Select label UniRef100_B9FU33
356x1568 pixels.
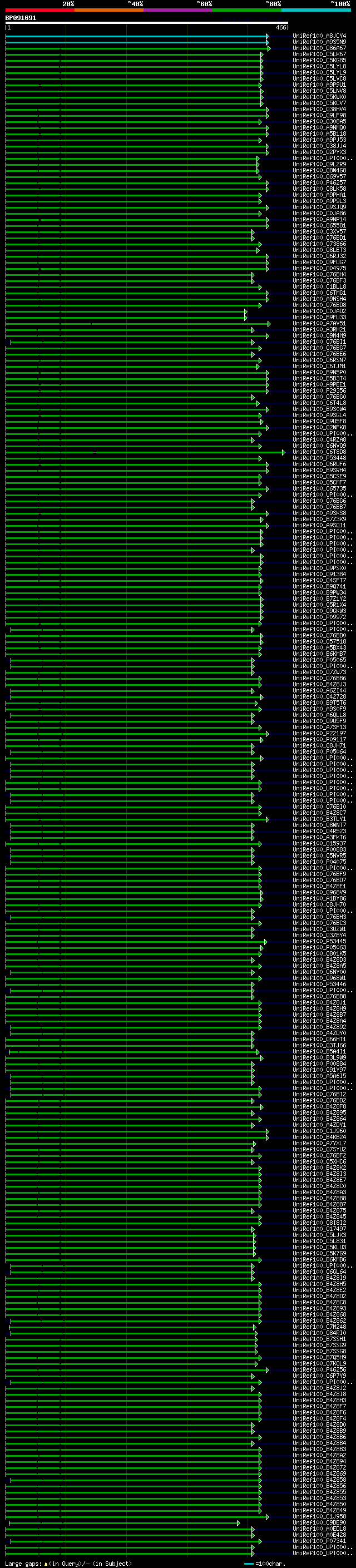click(x=319, y=318)
